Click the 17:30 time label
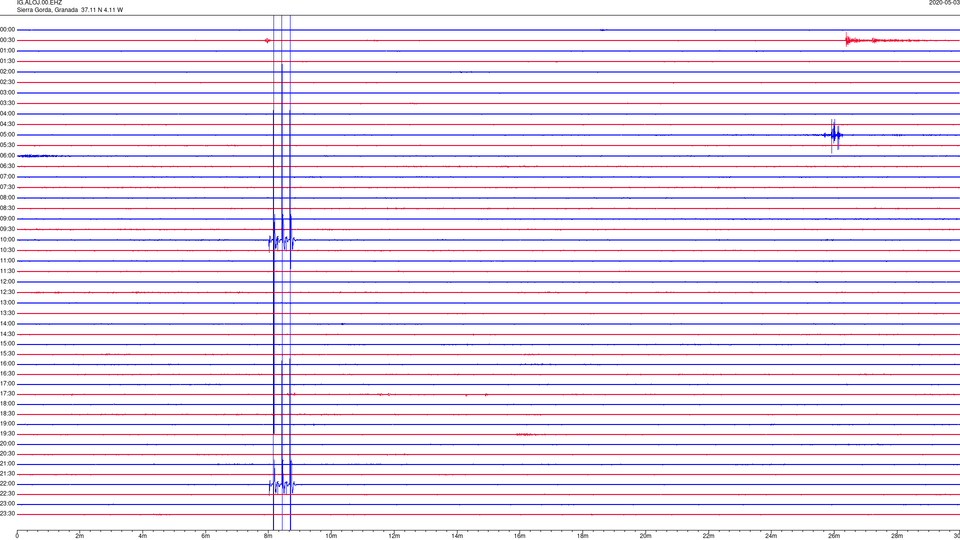This screenshot has width=960, height=540. pyautogui.click(x=7, y=394)
